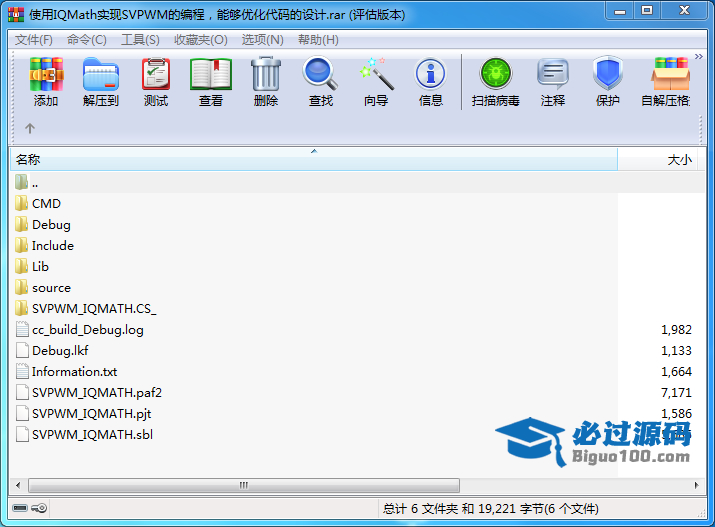Click the Delete (删除) trash icon
715x527 pixels.
click(266, 82)
